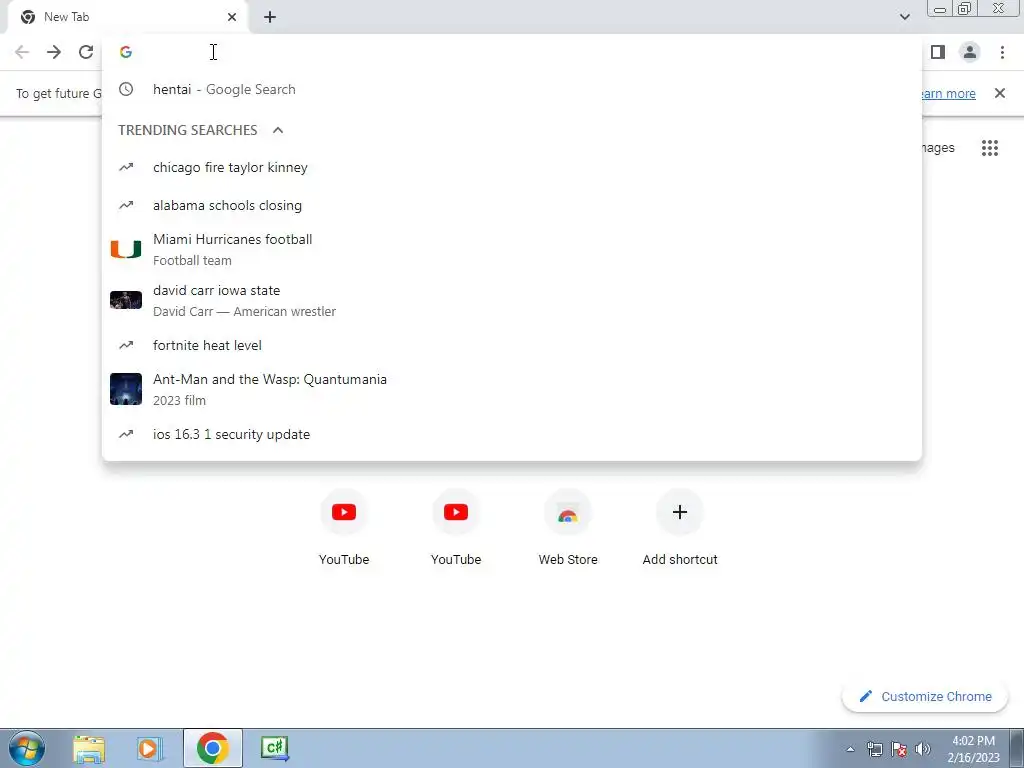Viewport: 1024px width, 768px height.
Task: Select the Miami Hurricanes football suggestion
Action: [512, 249]
